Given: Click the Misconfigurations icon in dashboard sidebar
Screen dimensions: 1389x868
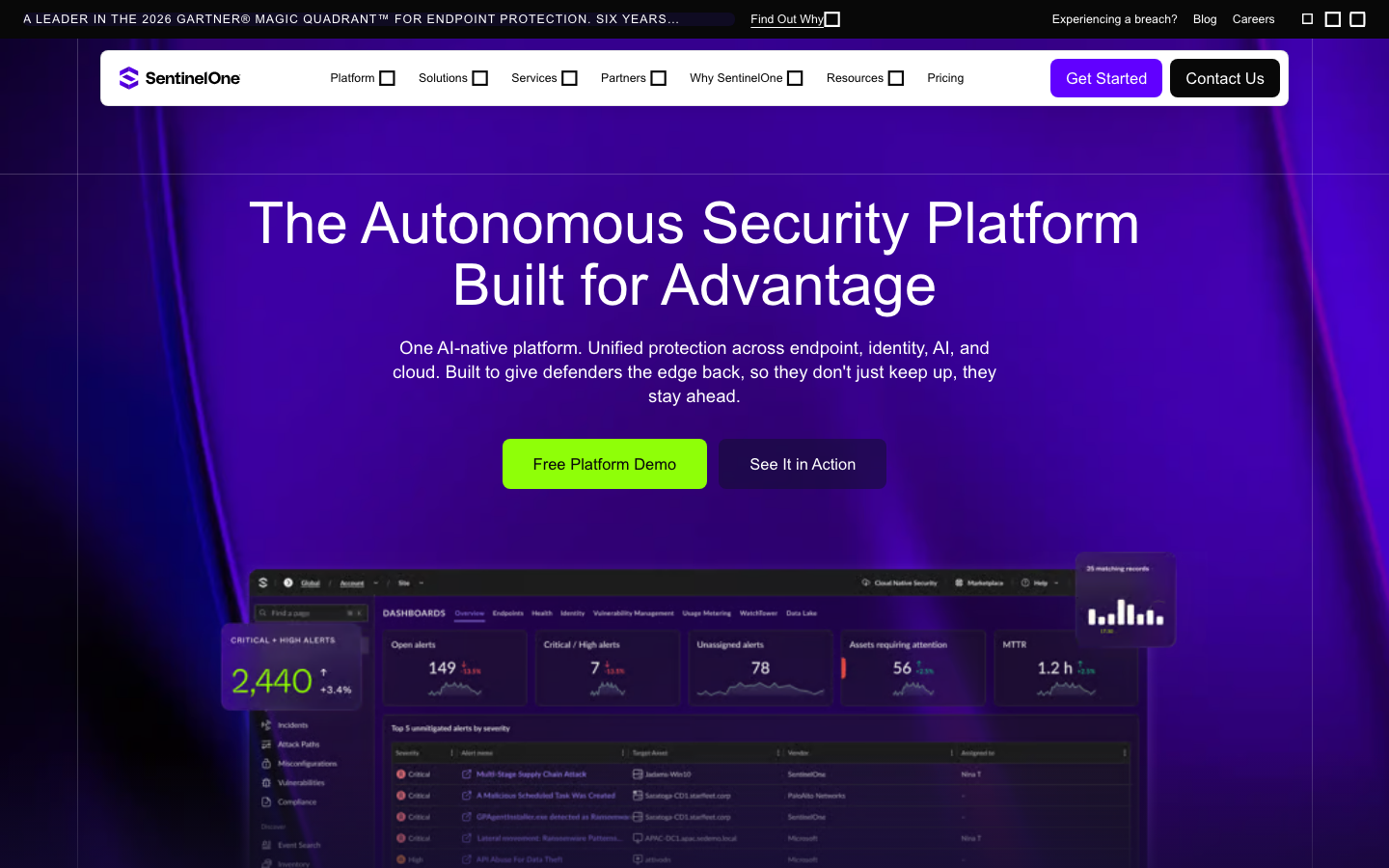Looking at the screenshot, I should point(266,764).
